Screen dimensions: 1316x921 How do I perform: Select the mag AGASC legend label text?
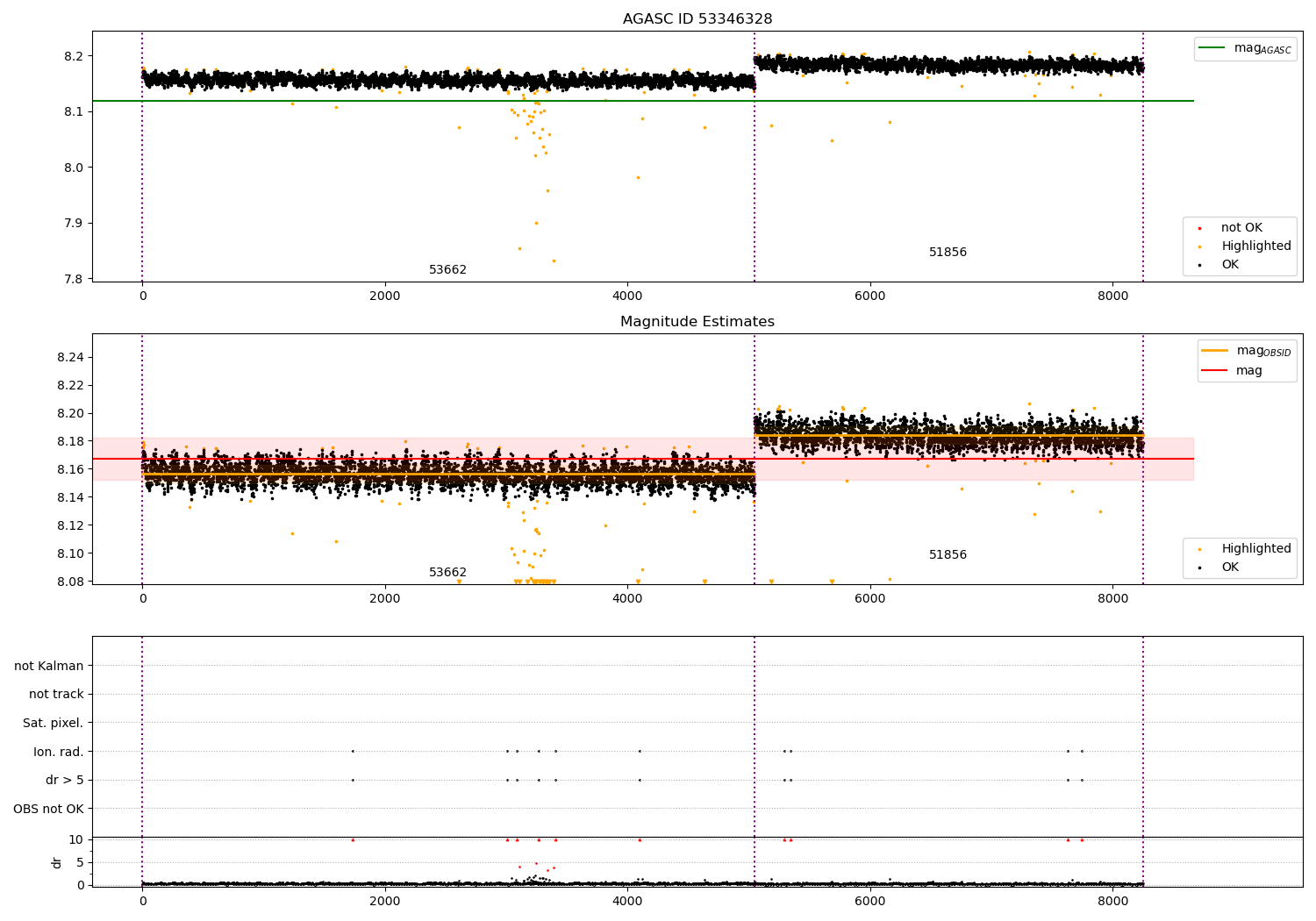pos(1262,48)
